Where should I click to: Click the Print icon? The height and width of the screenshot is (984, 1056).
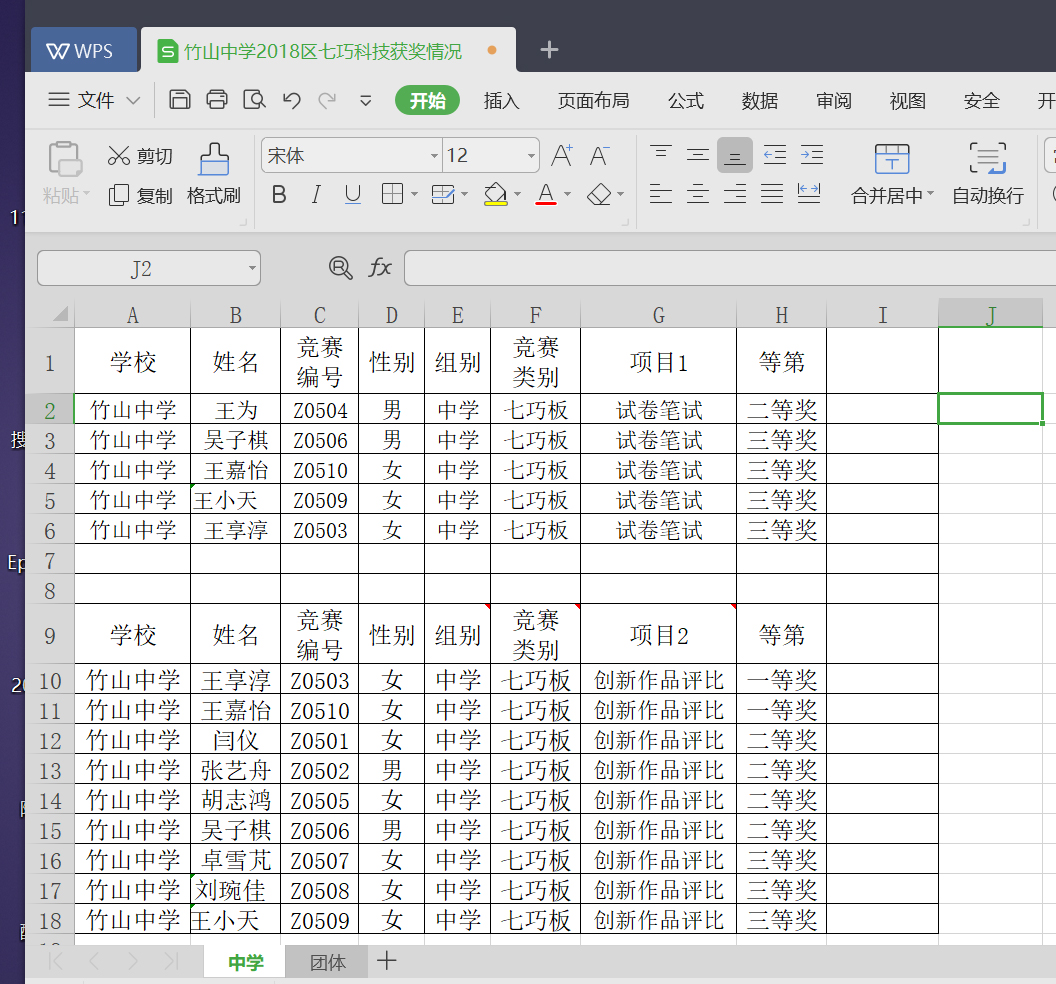pos(217,100)
